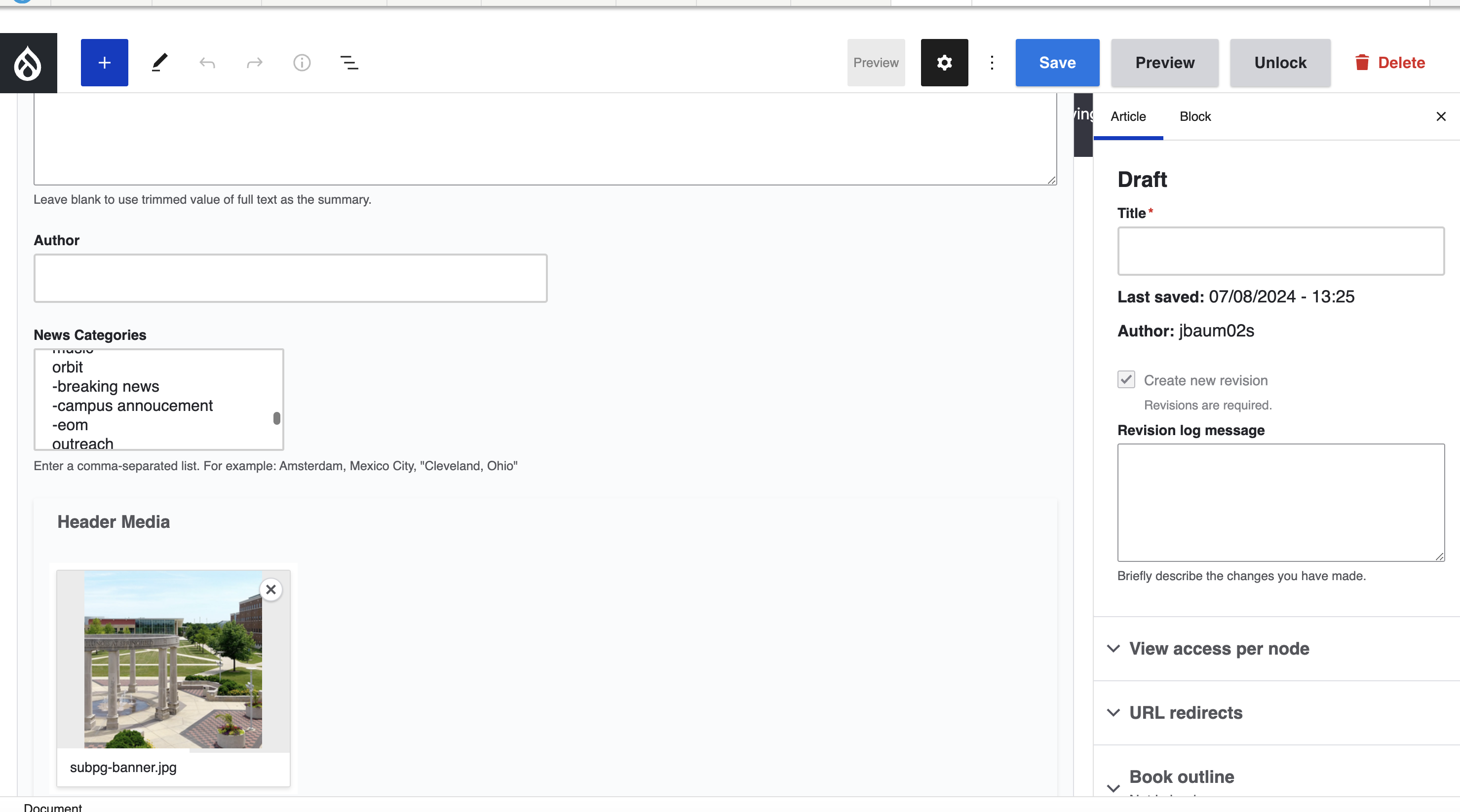This screenshot has height=812, width=1460.
Task: Select the pencil edit tool
Action: click(160, 63)
